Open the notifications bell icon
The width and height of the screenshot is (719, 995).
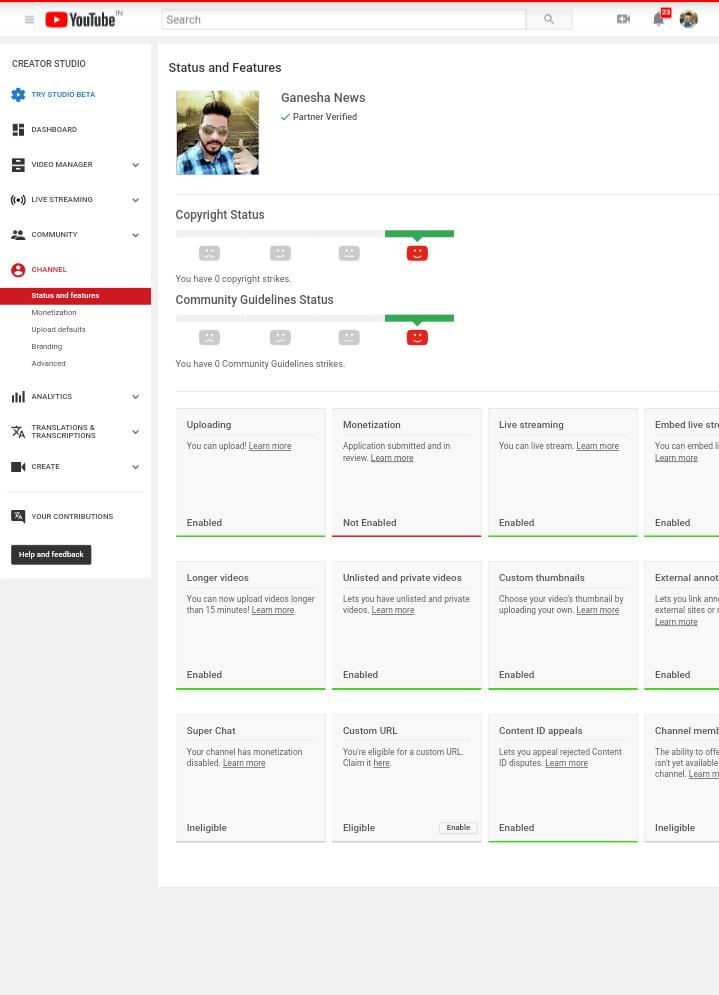659,19
